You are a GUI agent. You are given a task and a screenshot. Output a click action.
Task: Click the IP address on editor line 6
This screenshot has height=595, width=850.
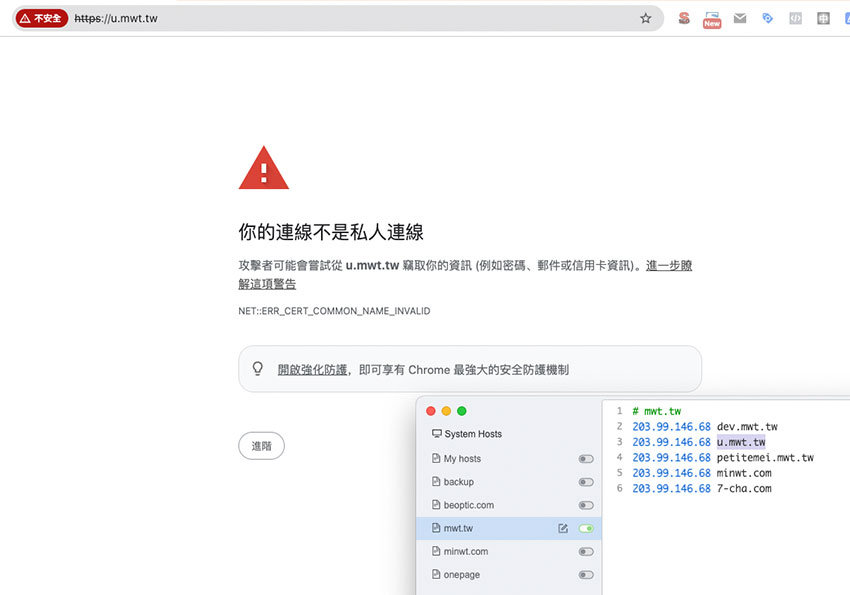tap(671, 489)
